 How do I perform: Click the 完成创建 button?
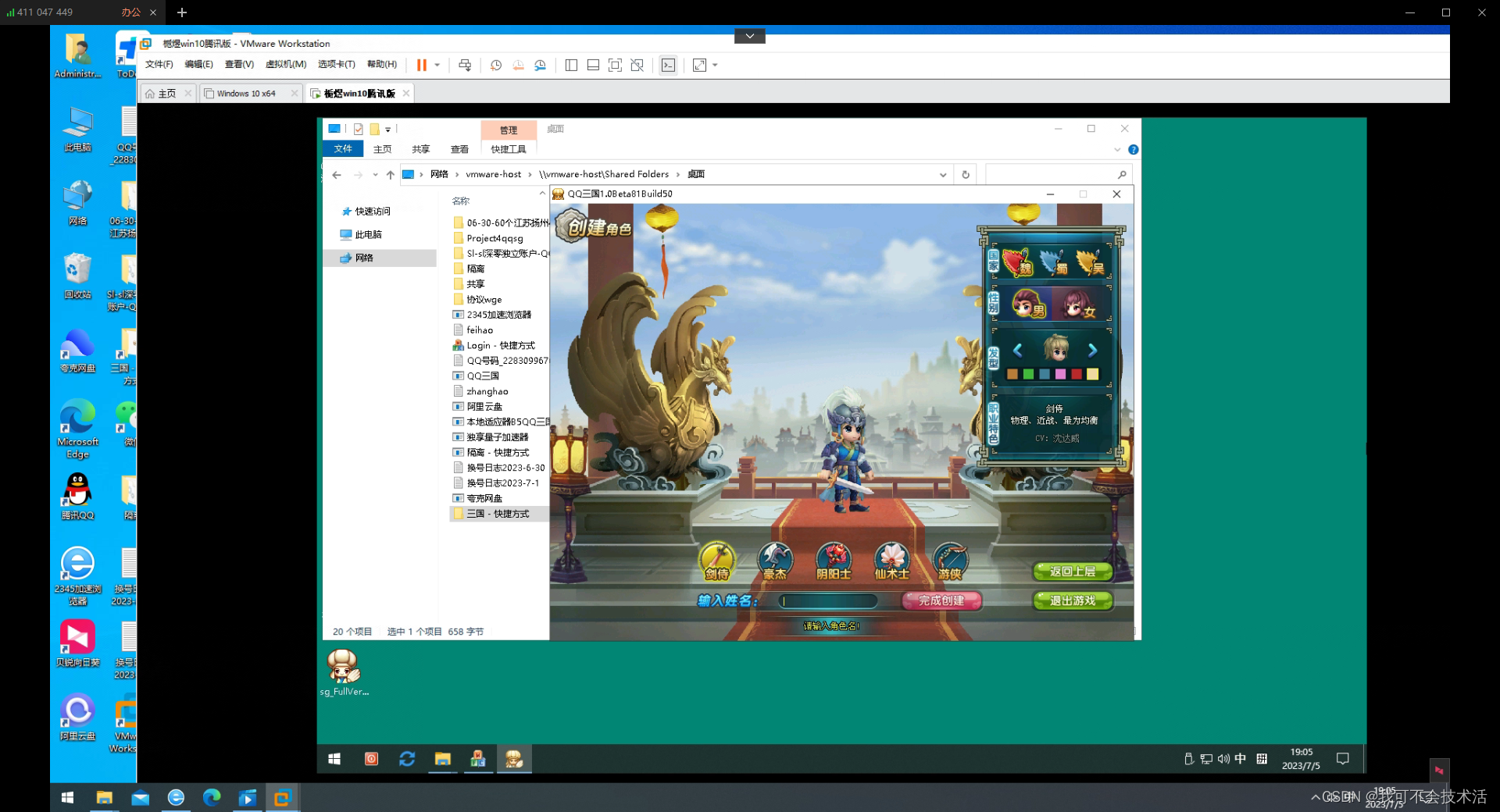(x=942, y=600)
